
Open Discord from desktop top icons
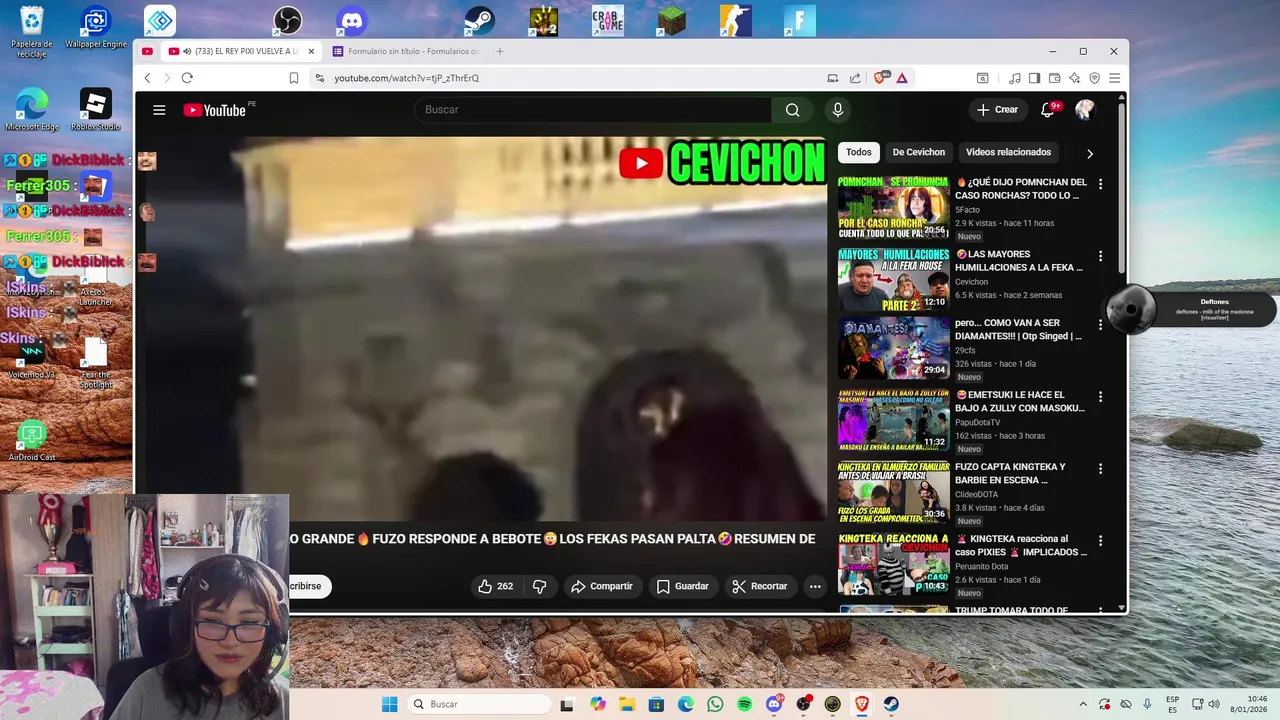[351, 20]
